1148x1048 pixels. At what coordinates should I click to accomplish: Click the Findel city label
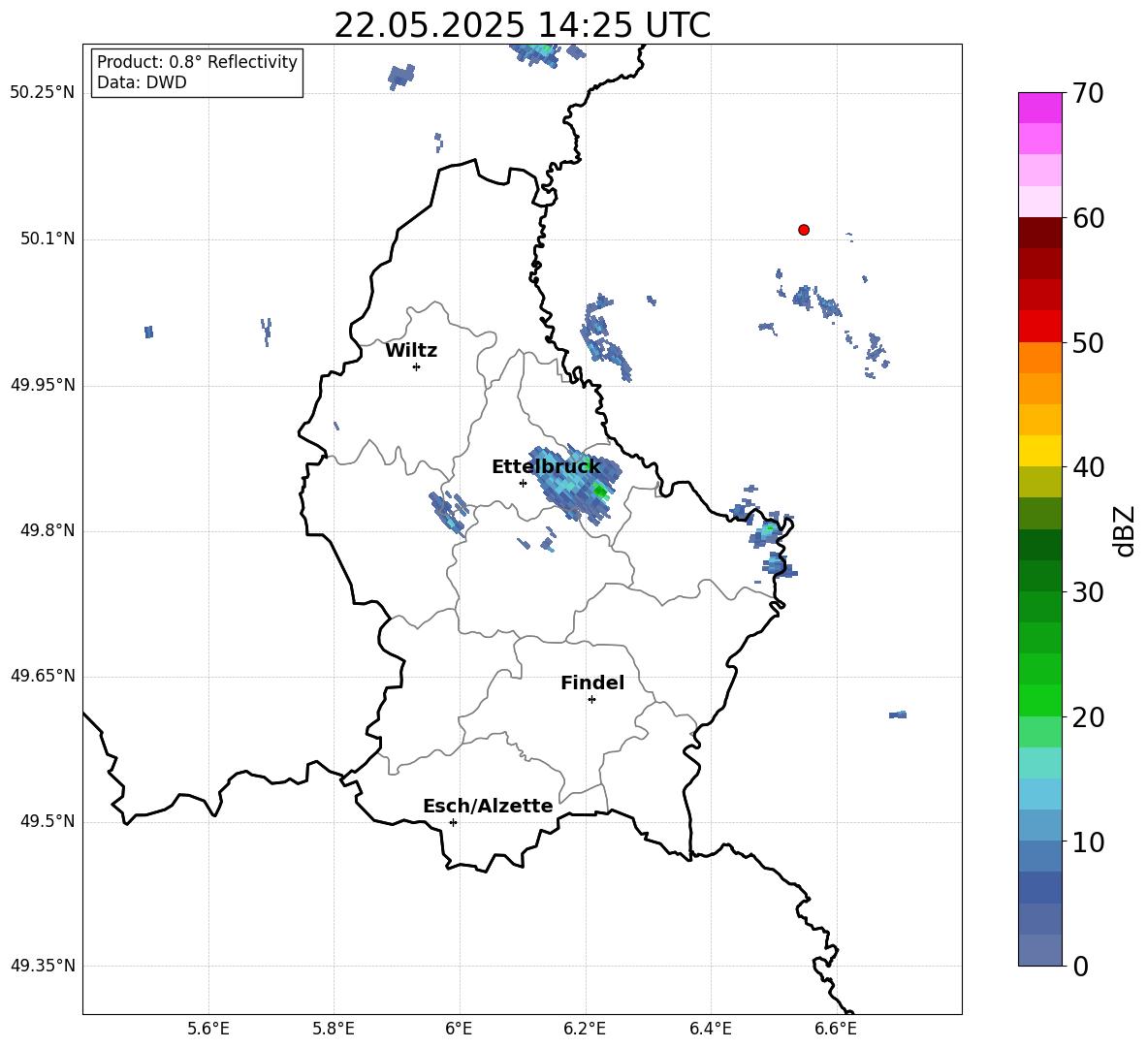pos(592,683)
